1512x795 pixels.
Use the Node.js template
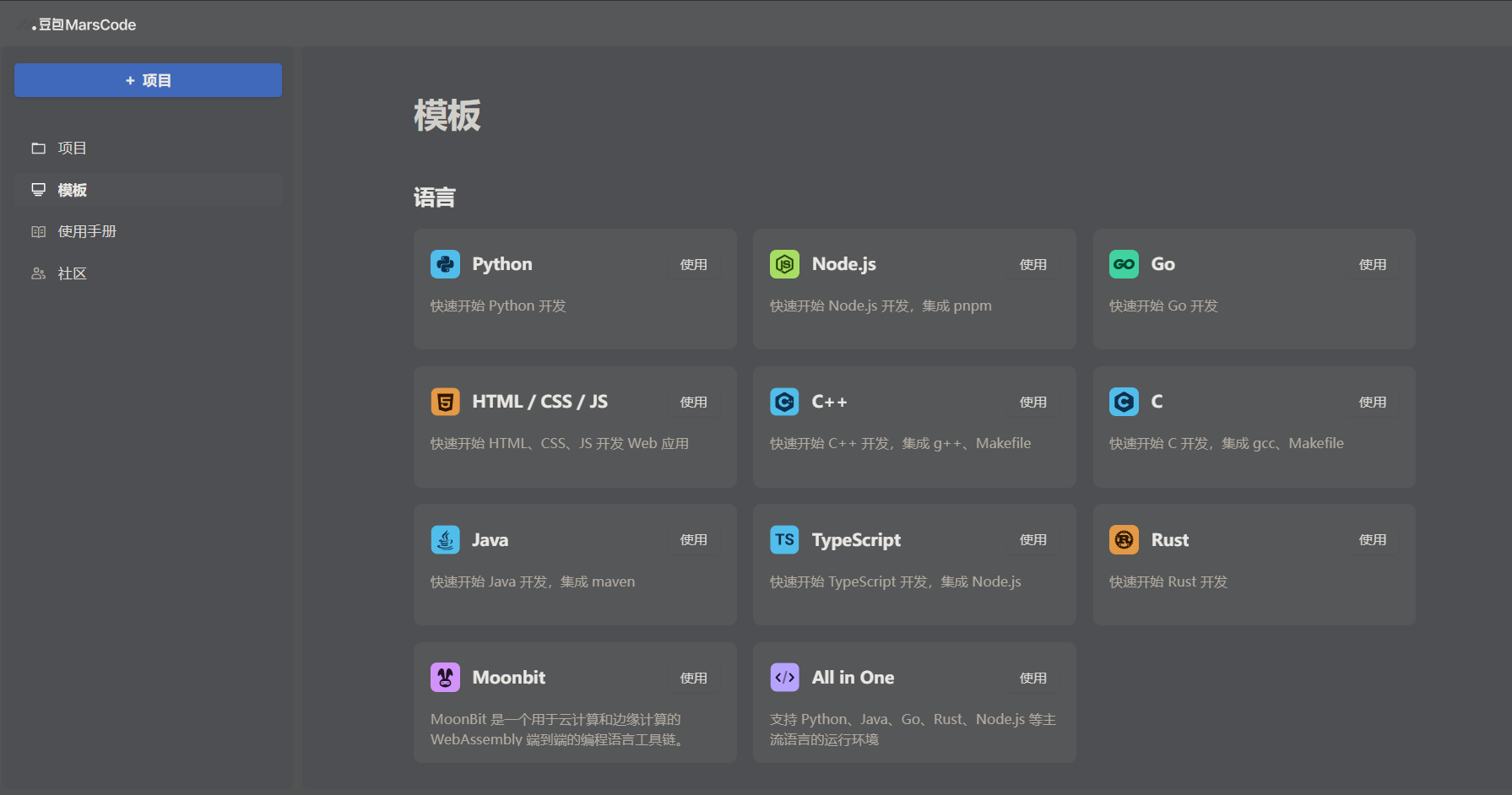1033,264
